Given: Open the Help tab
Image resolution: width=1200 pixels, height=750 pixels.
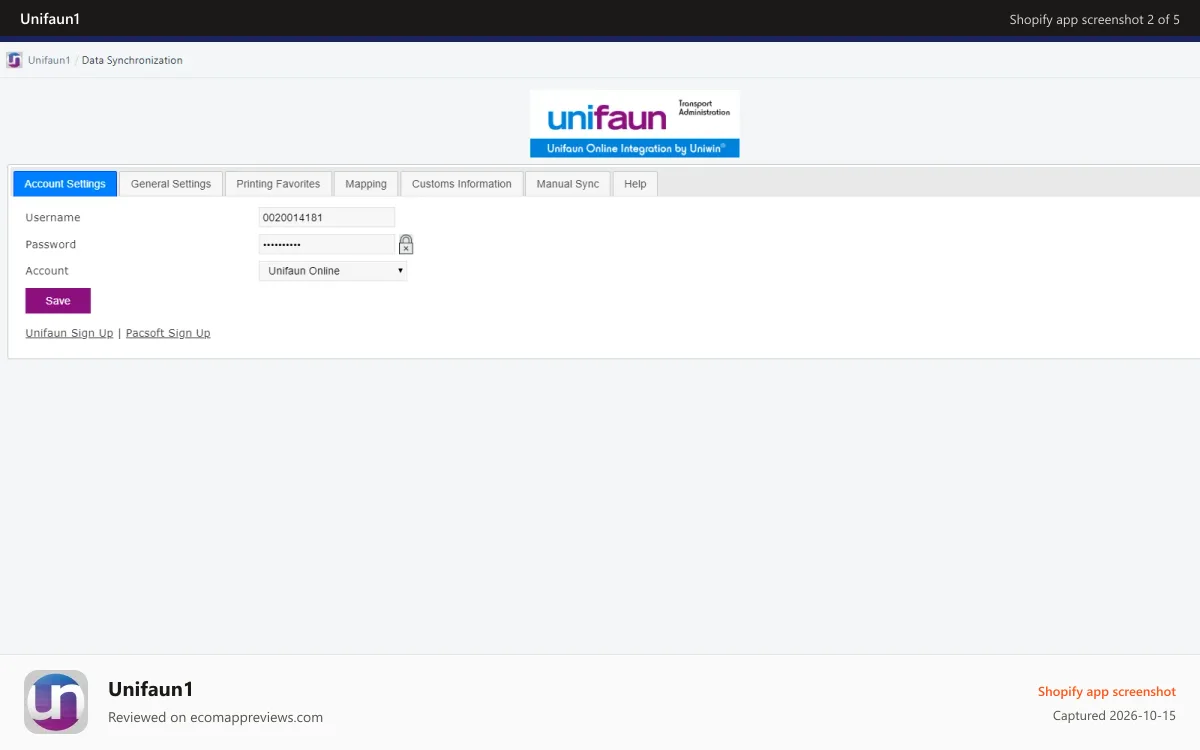Looking at the screenshot, I should pos(635,184).
